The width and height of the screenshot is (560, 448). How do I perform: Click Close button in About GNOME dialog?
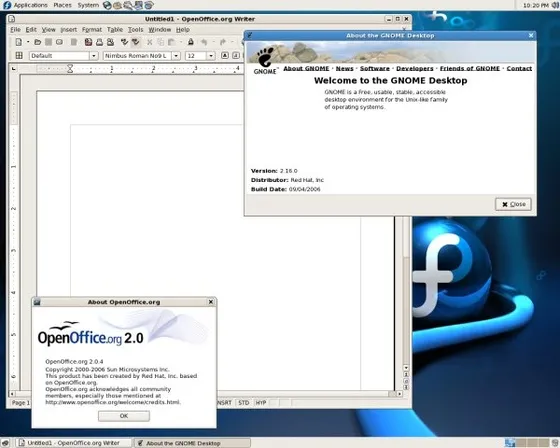pos(513,204)
